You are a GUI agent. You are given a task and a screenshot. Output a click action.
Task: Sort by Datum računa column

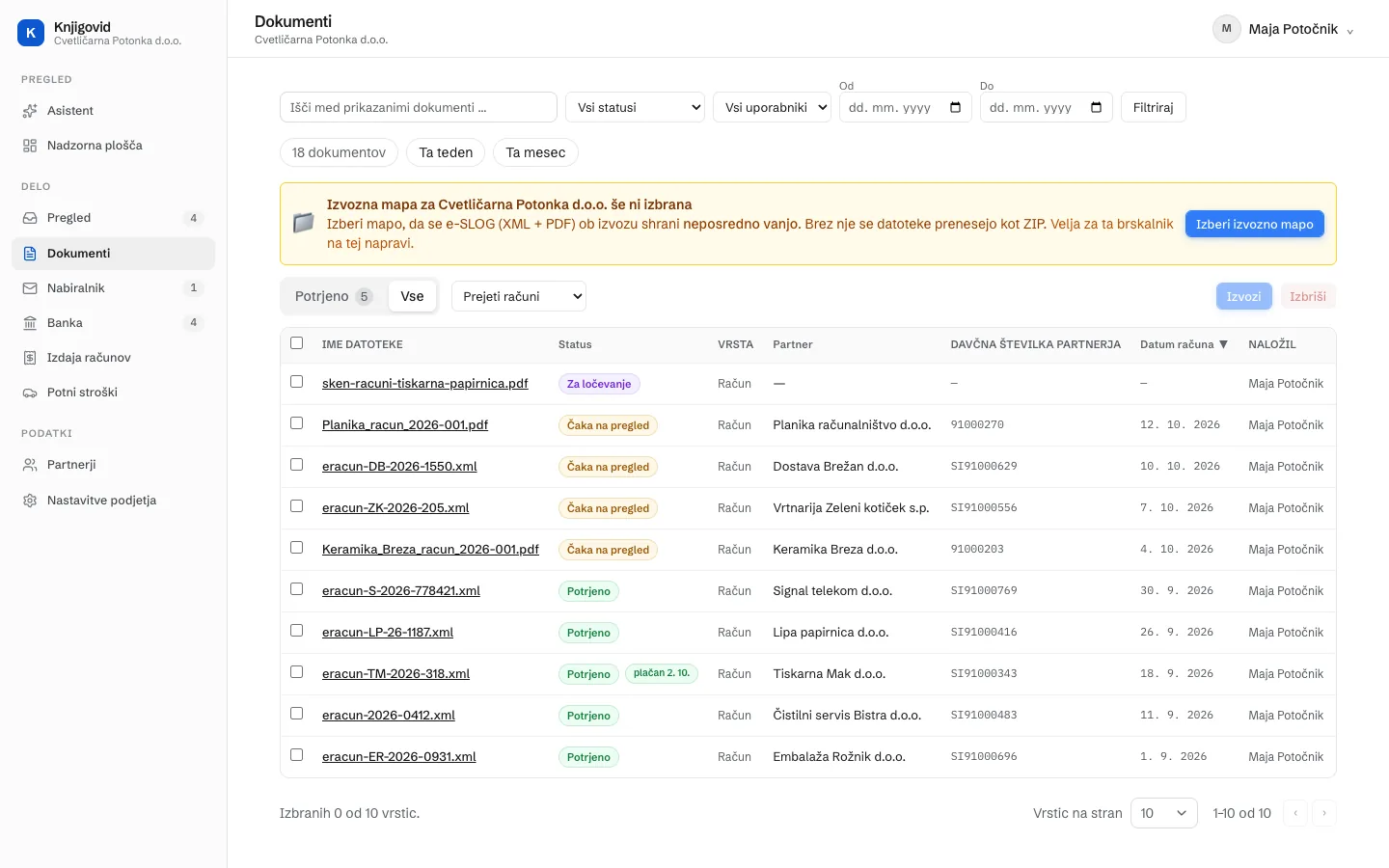tap(1184, 344)
